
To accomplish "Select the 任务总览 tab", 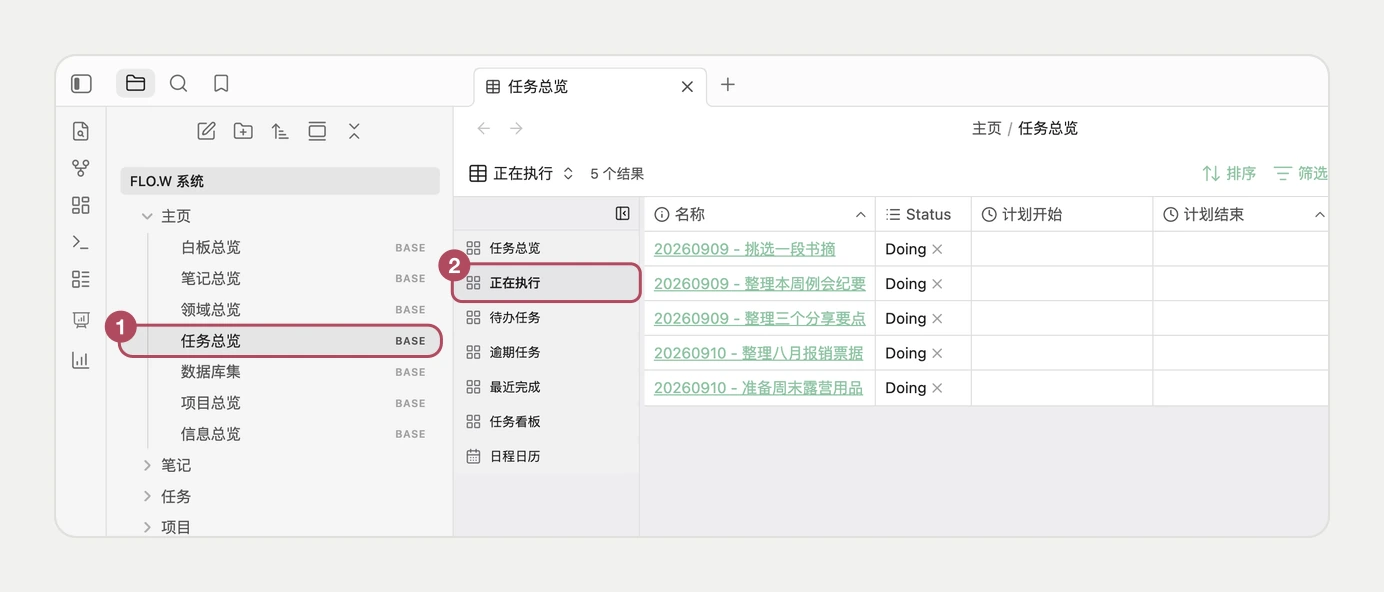I will 590,87.
